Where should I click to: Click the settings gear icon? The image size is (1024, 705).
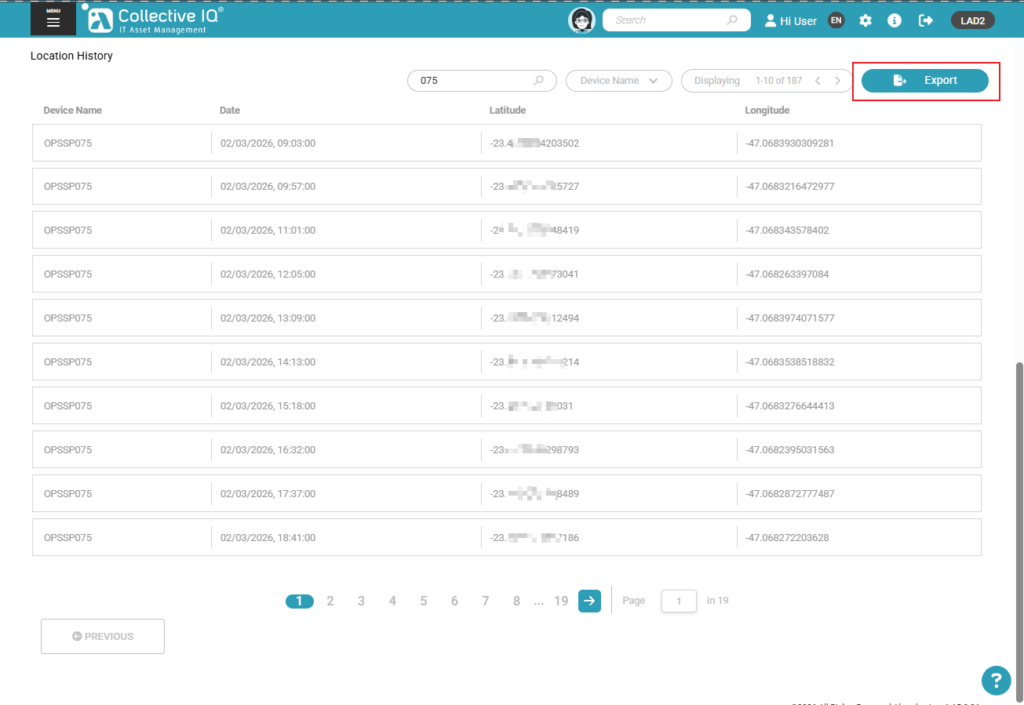865,20
